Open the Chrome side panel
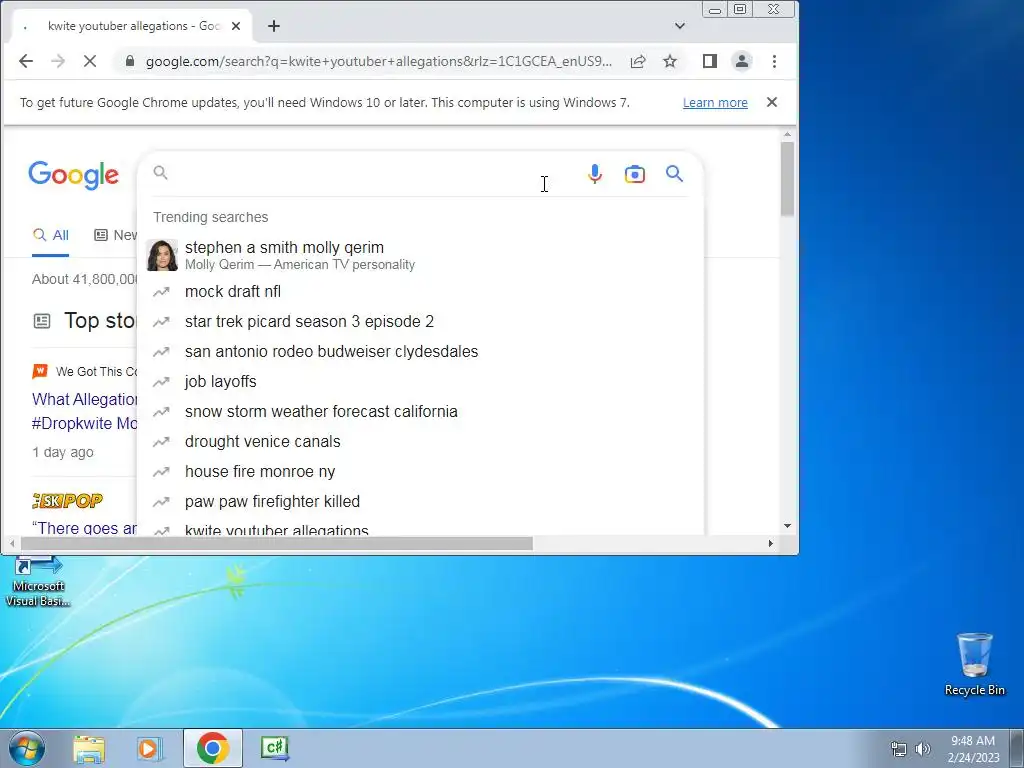The image size is (1024, 768). (709, 61)
